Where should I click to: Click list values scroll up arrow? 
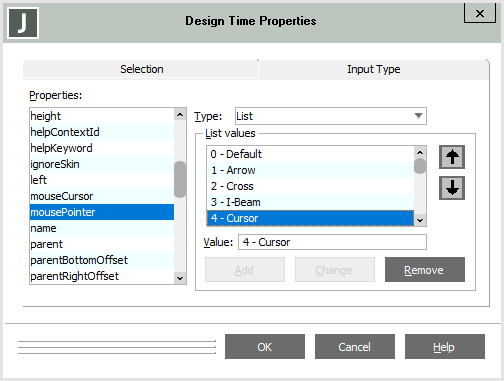point(420,152)
